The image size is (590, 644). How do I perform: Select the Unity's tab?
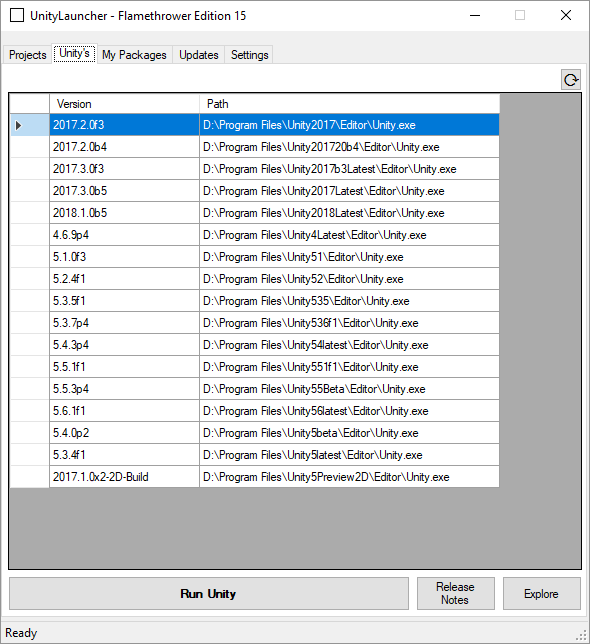point(74,53)
